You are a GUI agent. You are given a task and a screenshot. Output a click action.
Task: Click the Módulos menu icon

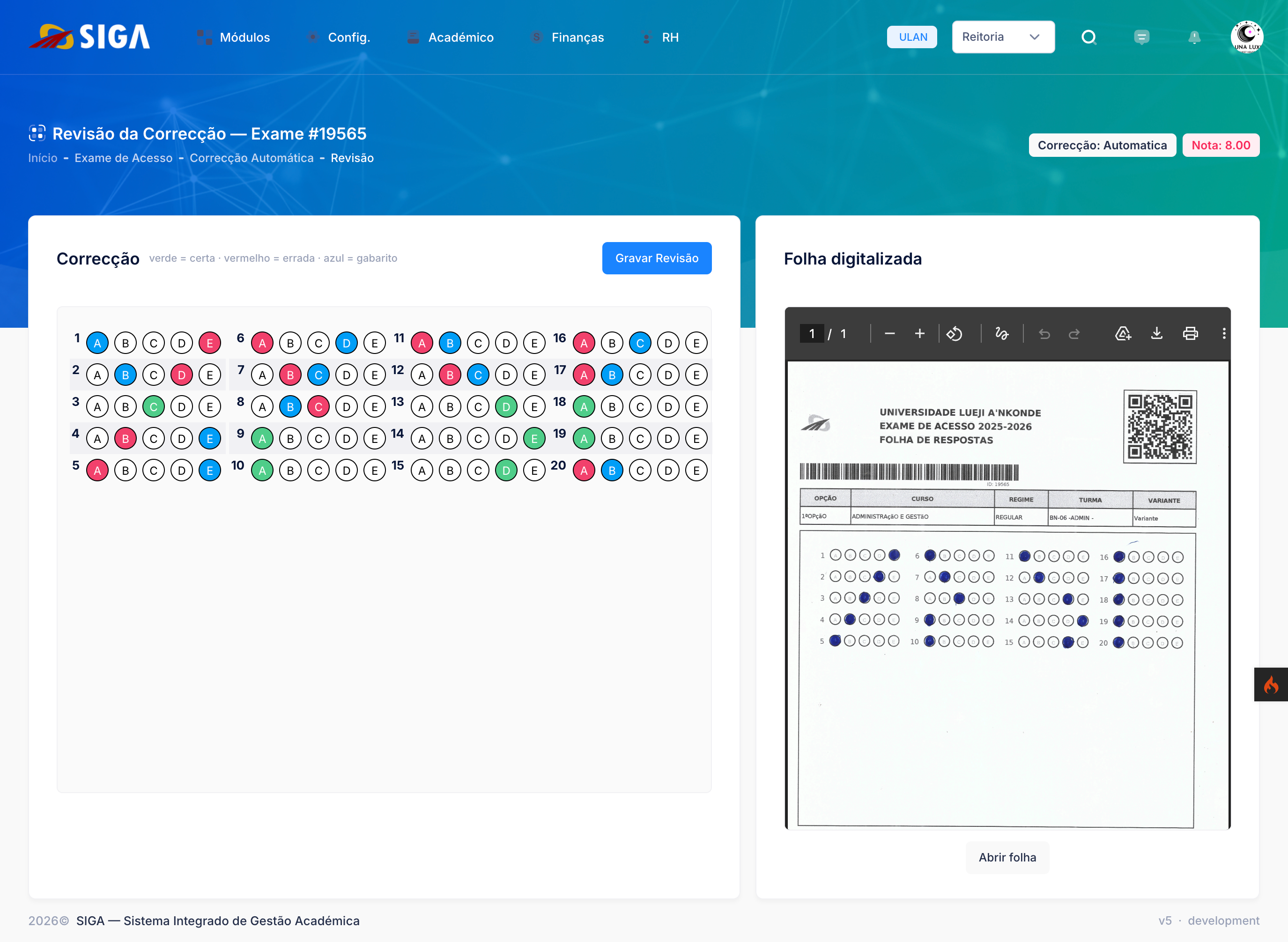tap(204, 37)
